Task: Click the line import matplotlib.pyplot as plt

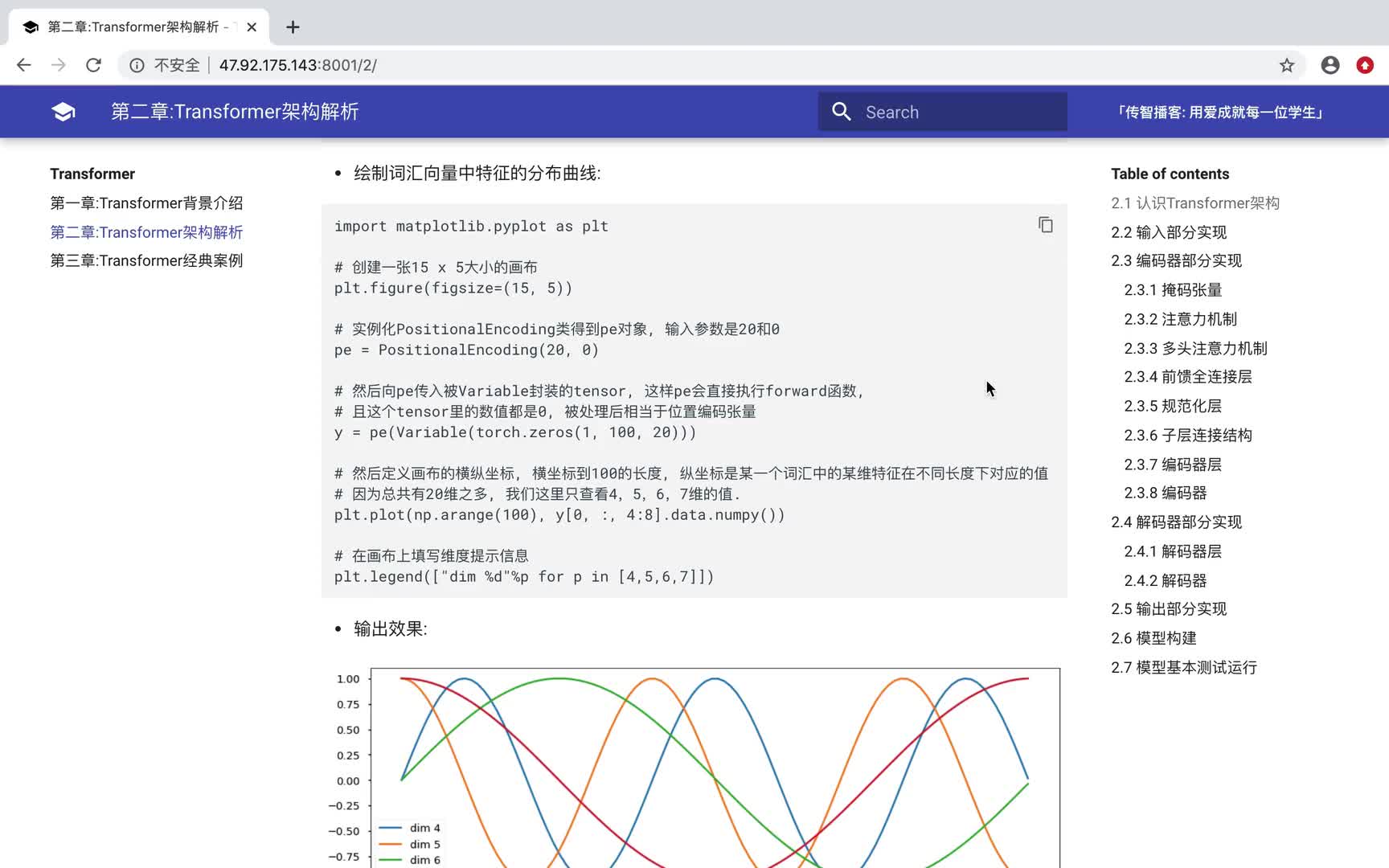Action: (x=471, y=227)
